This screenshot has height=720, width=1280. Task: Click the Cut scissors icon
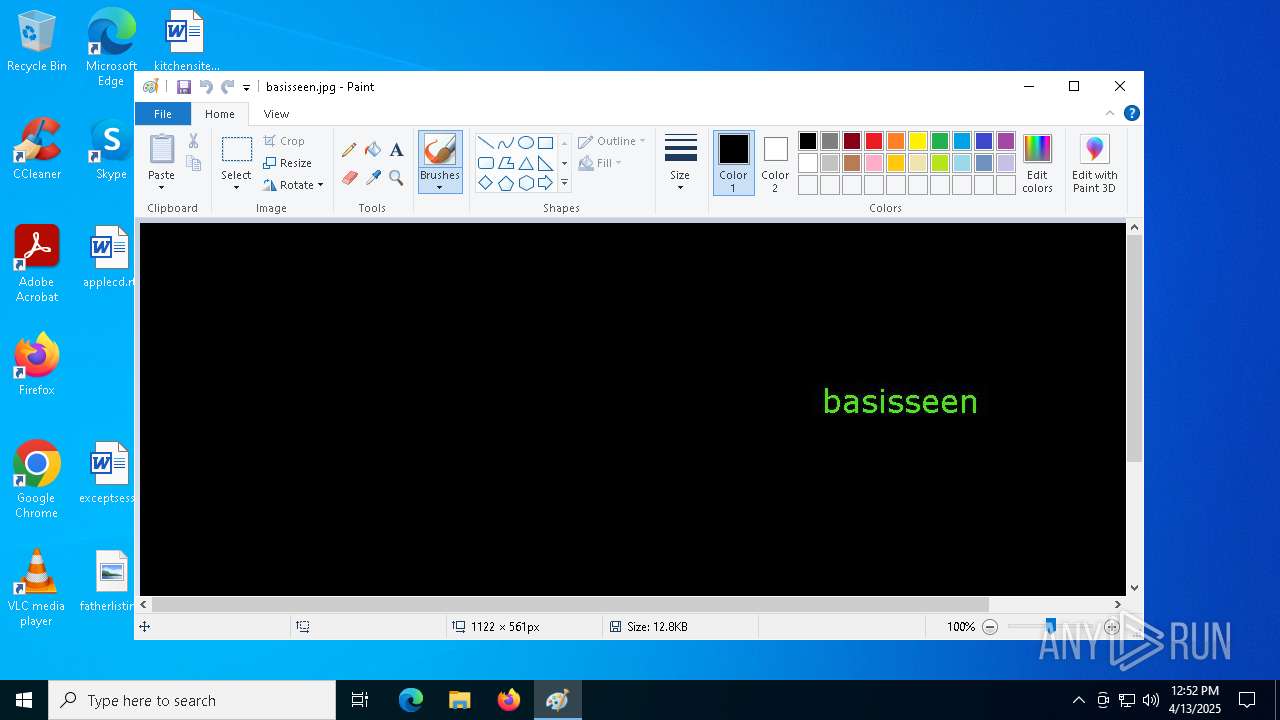[193, 141]
